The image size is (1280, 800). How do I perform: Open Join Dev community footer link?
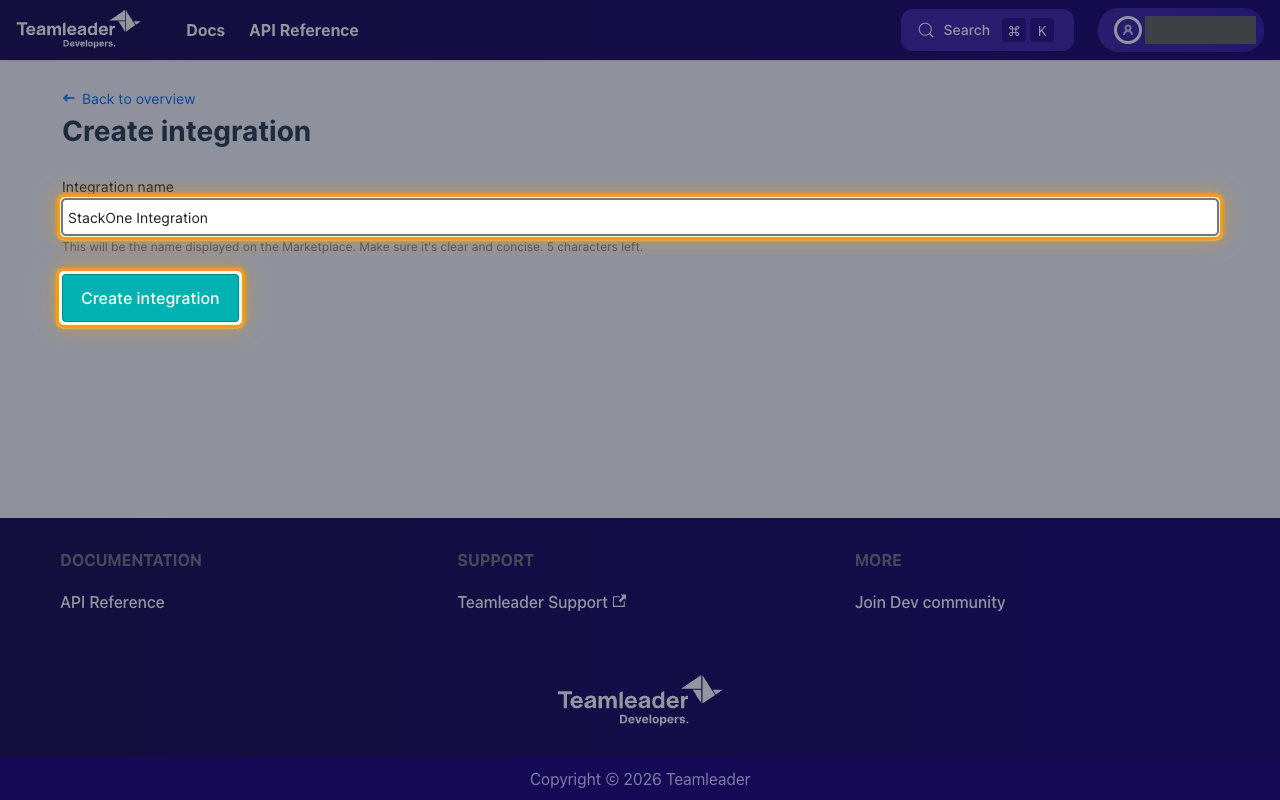click(930, 602)
